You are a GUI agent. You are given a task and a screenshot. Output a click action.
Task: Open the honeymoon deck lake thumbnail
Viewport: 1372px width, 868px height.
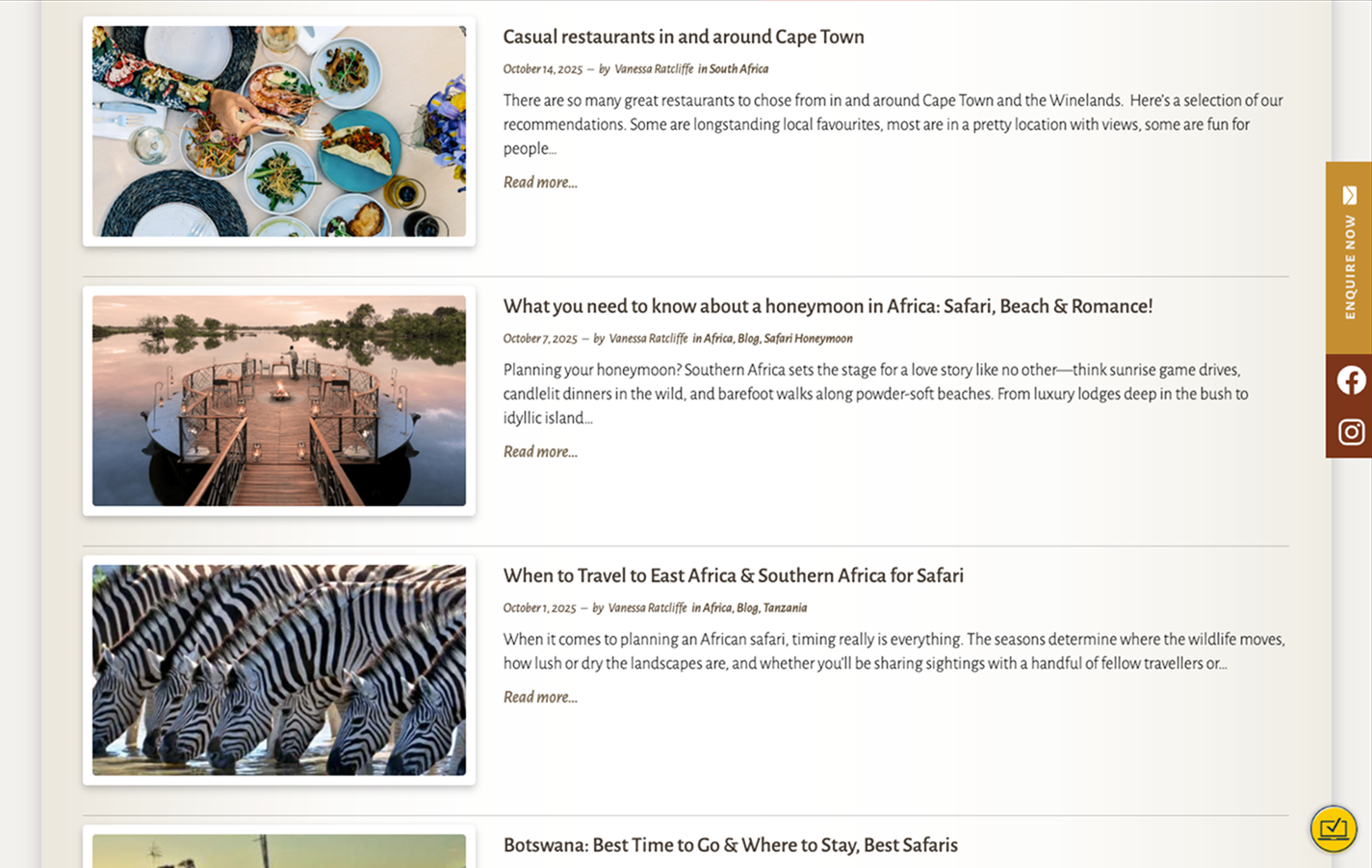click(x=279, y=400)
